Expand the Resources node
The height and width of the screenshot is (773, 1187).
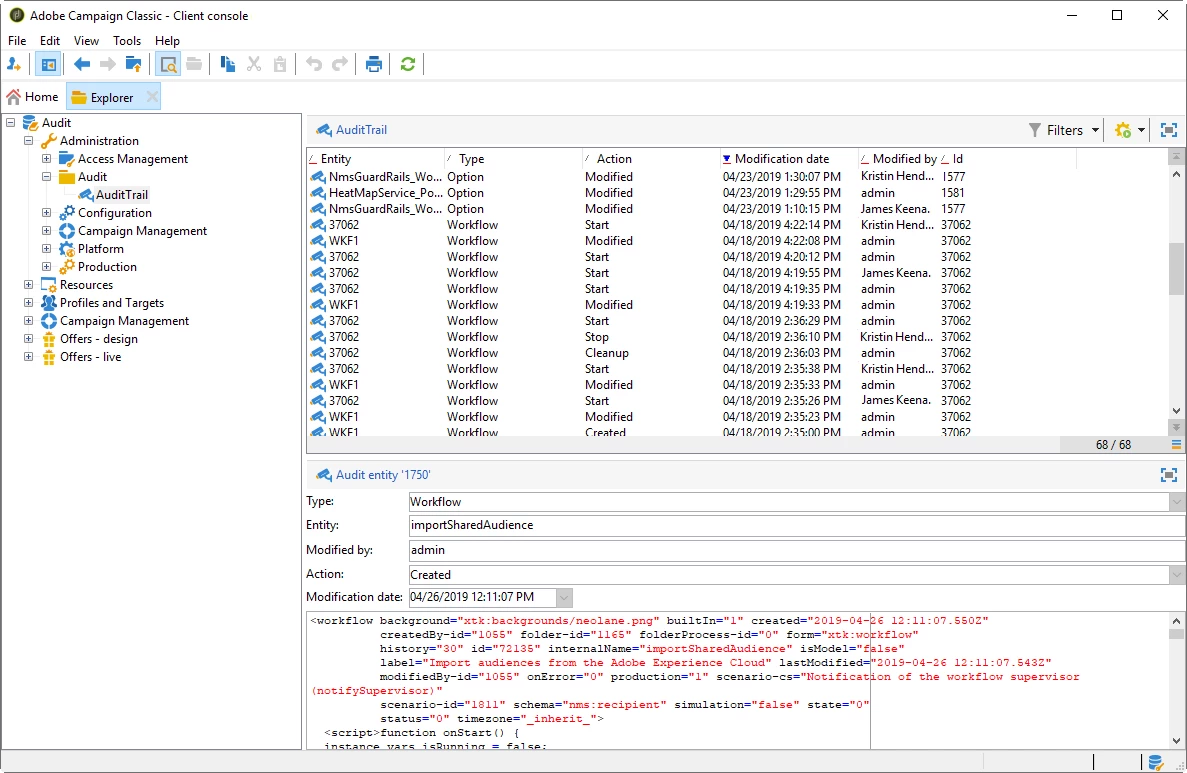29,285
